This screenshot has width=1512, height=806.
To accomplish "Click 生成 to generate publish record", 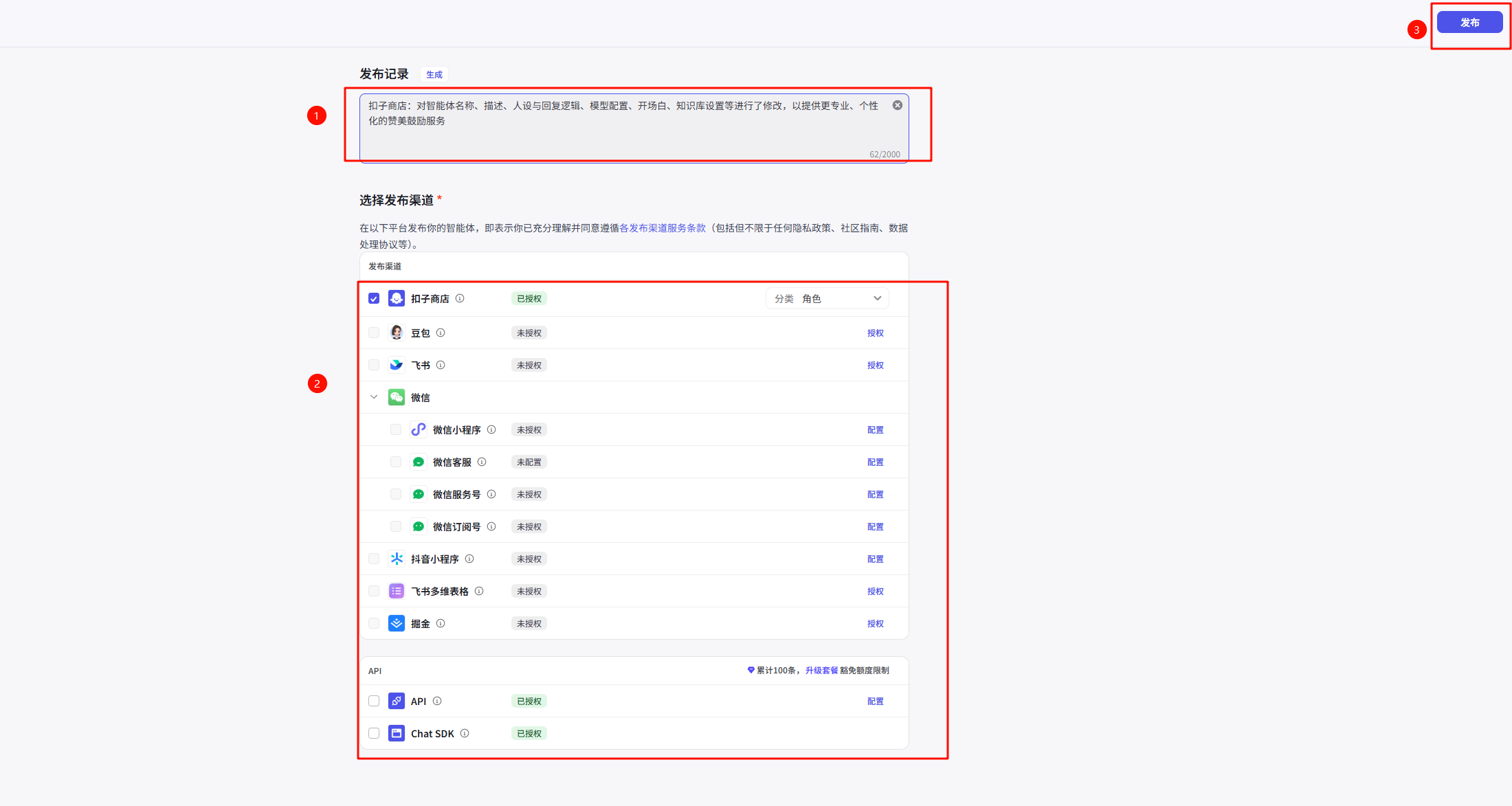I will pyautogui.click(x=434, y=74).
